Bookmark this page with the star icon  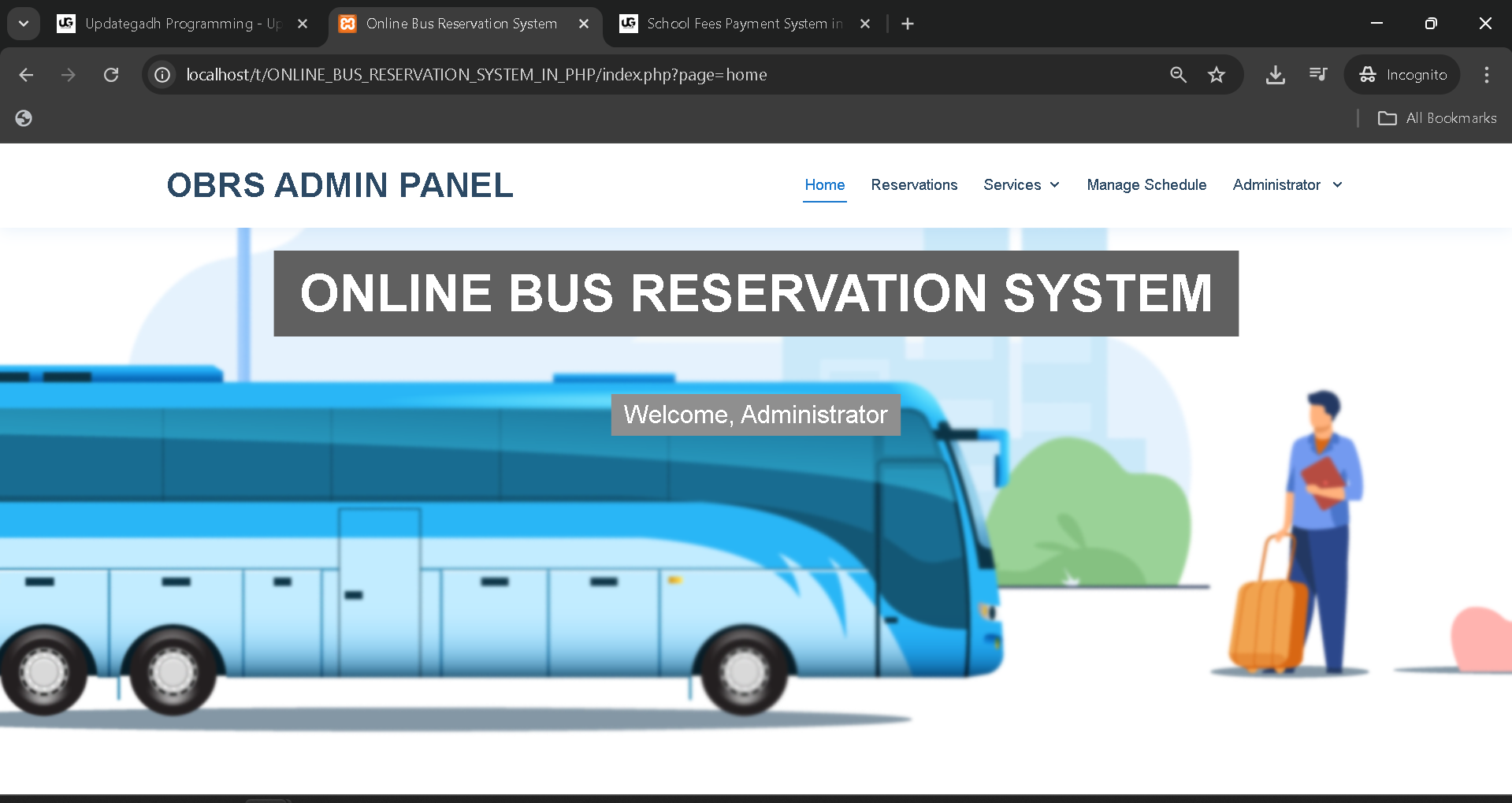1217,75
